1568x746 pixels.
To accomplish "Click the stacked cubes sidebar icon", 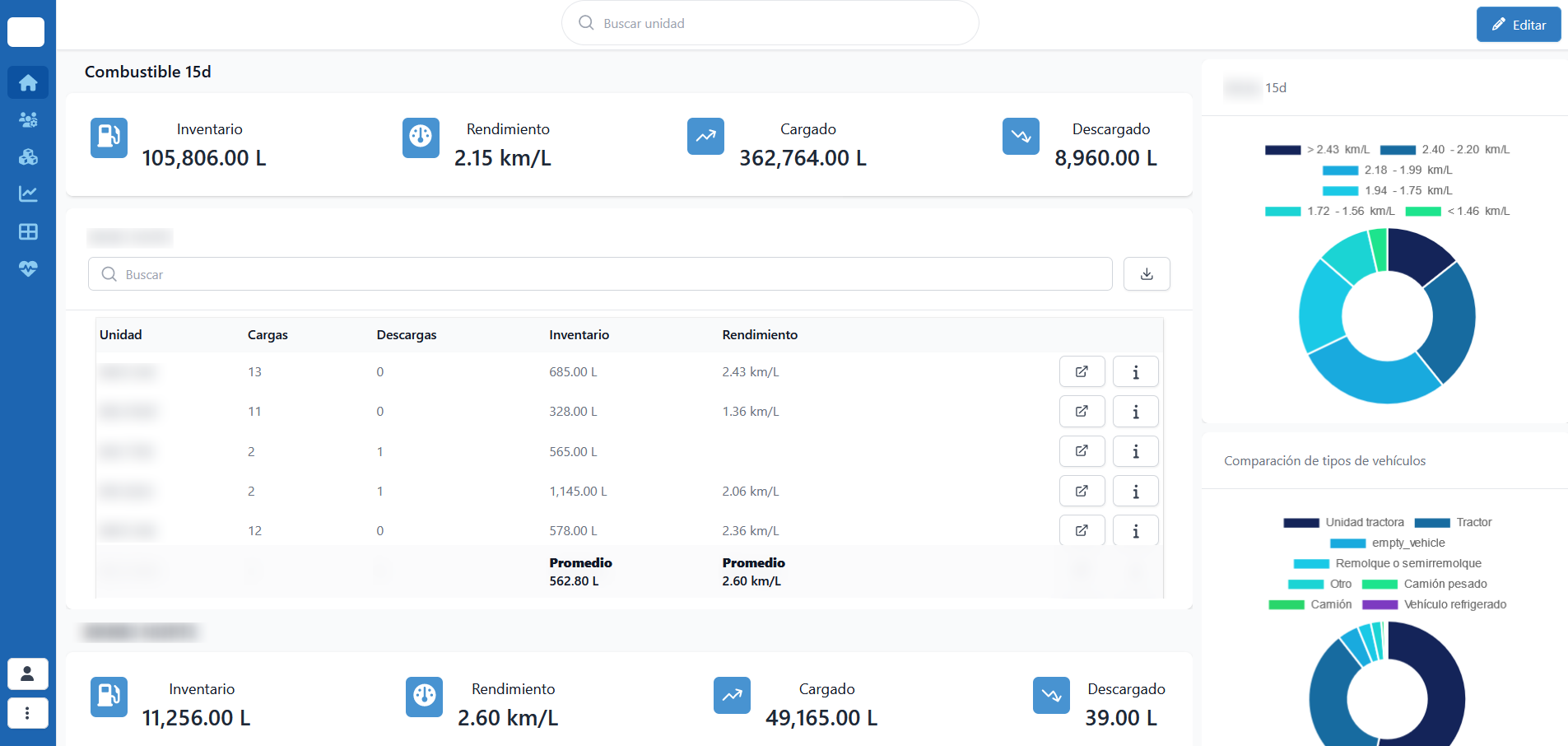I will [28, 157].
